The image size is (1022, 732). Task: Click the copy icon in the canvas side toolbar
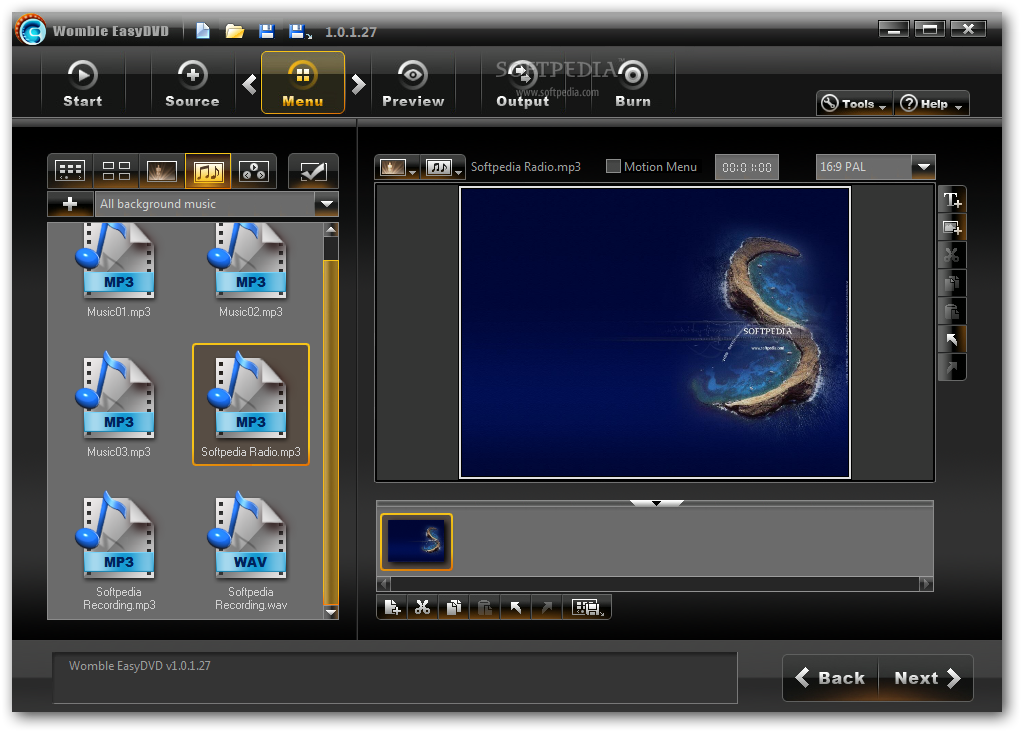tap(952, 284)
